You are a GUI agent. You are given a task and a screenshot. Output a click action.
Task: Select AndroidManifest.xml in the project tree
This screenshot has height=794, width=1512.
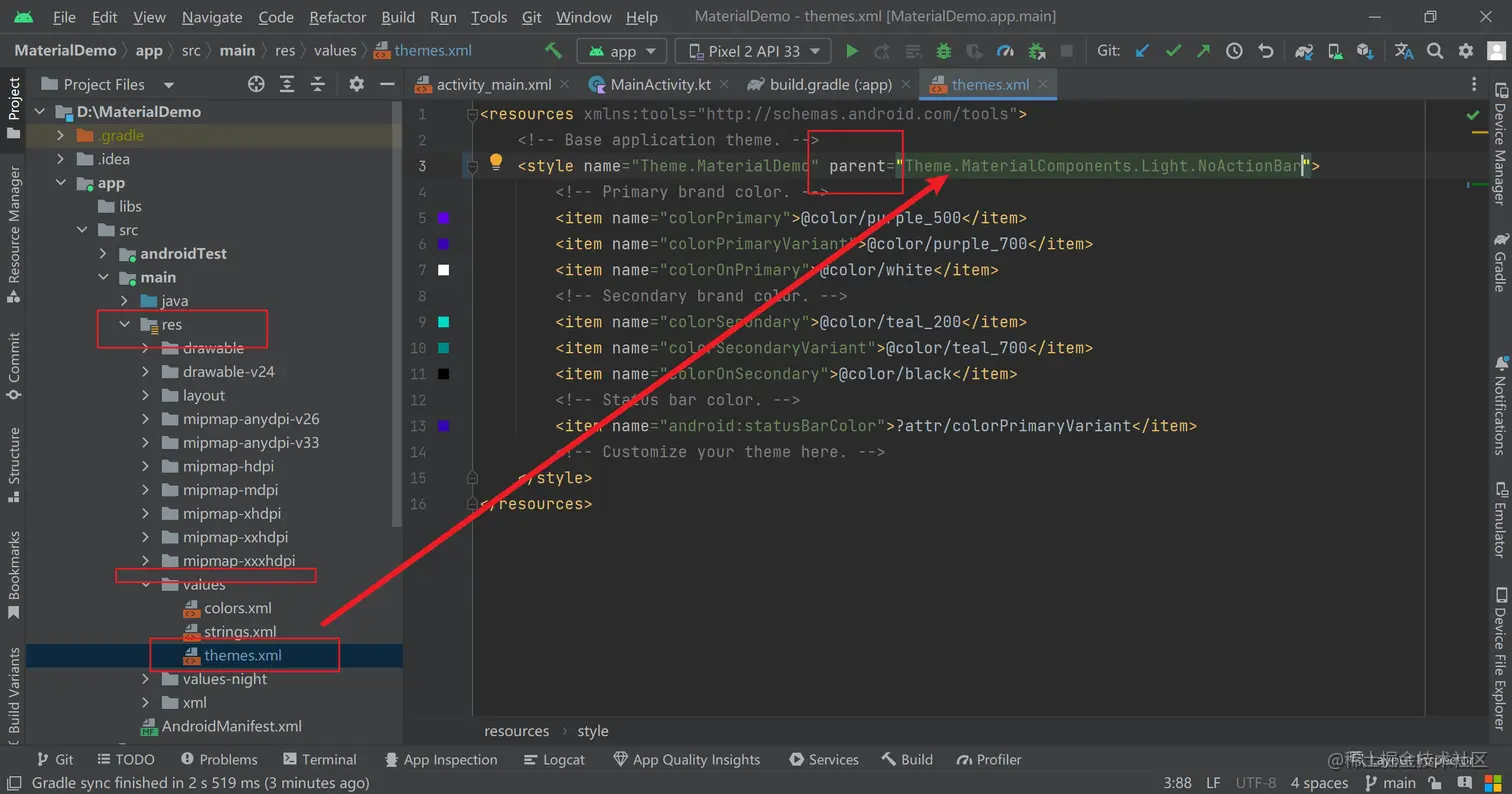221,726
